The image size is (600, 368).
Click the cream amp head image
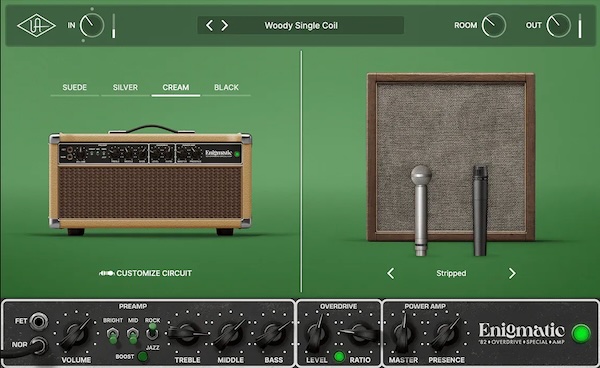click(150, 180)
